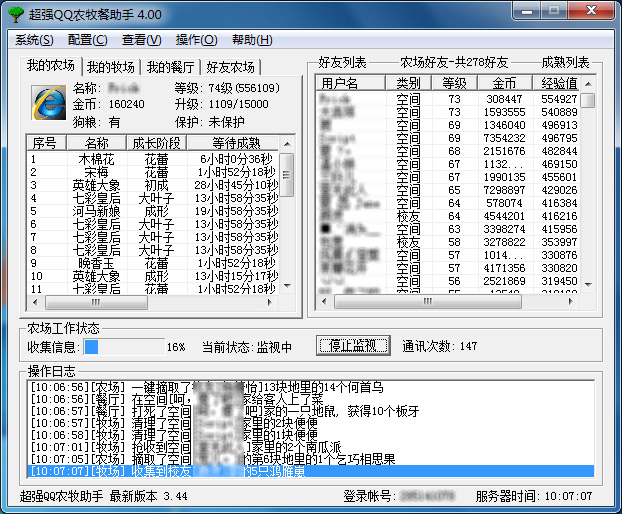622x514 pixels.
Task: Click the 等级 74级 (556109) text
Action: 227,88
